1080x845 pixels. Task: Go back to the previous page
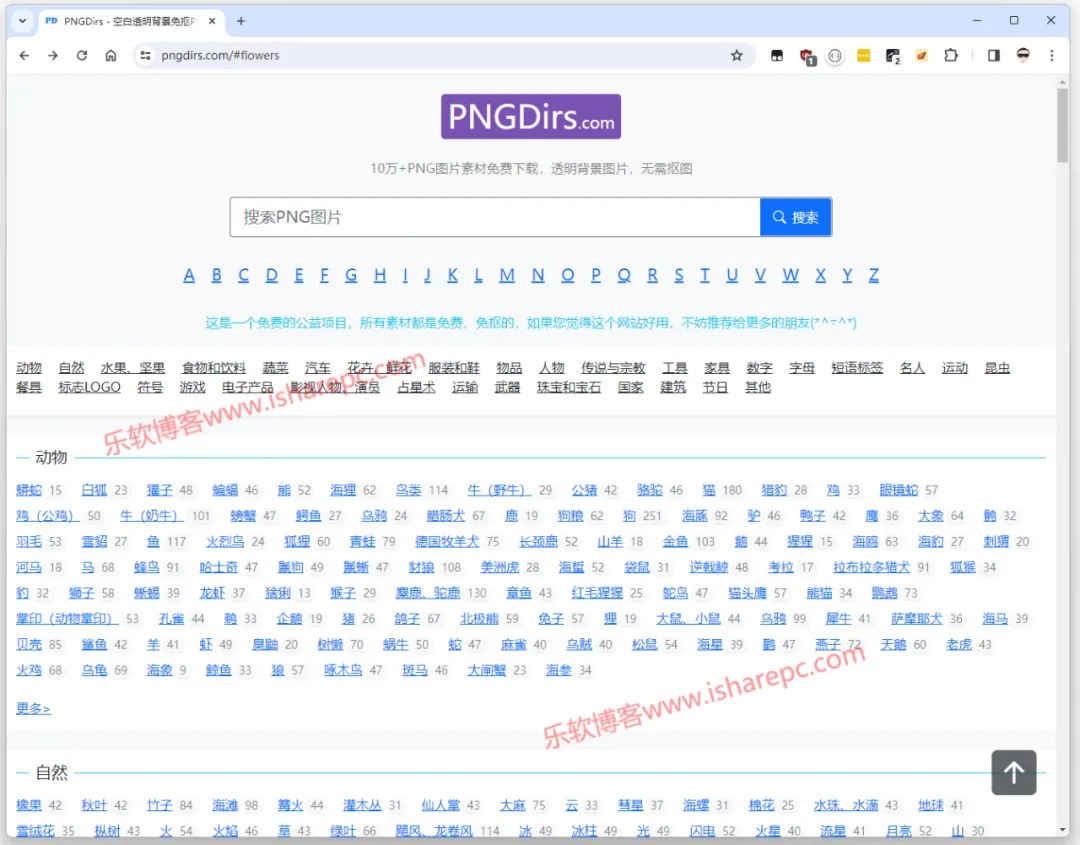[x=24, y=55]
